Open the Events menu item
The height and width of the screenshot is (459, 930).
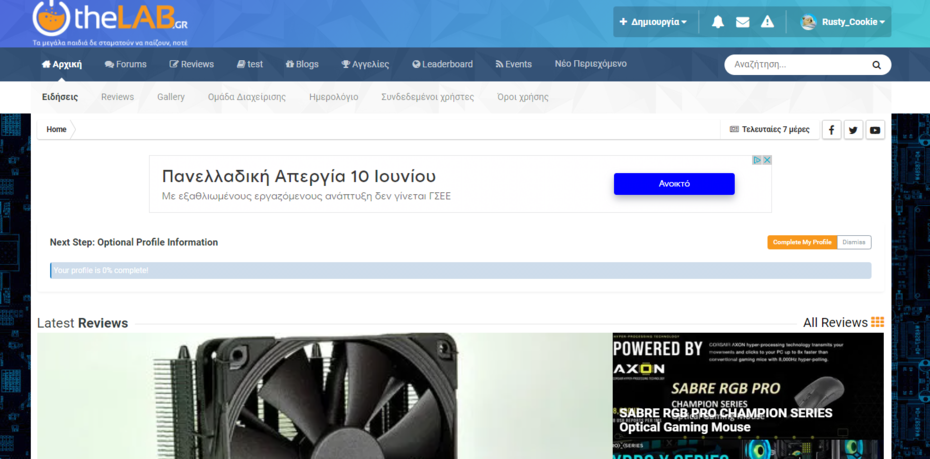514,64
